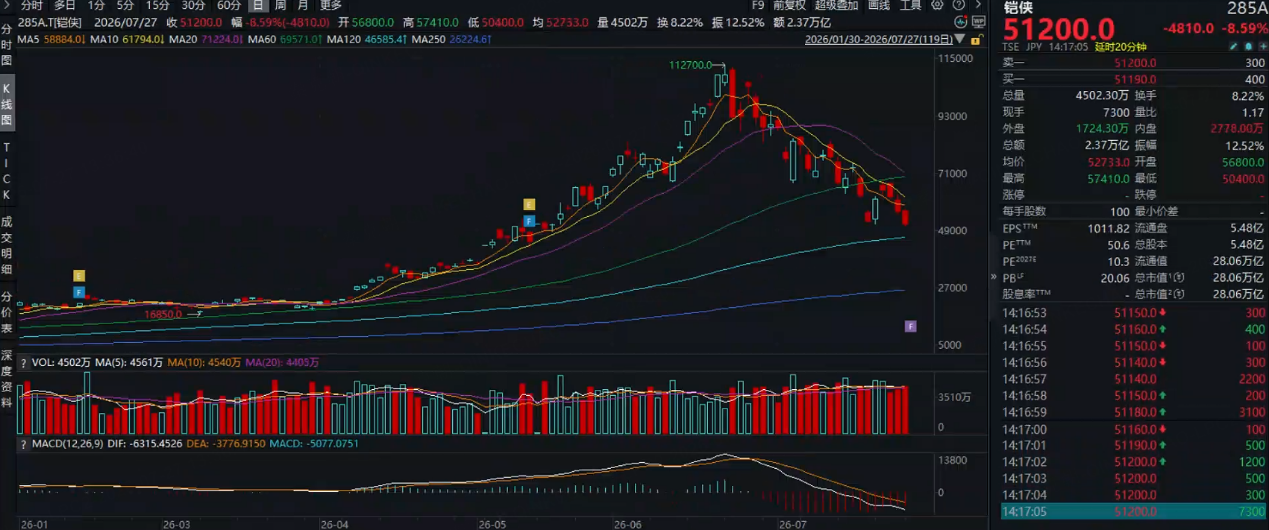Click the 画线 drawing tools button
1269x530 pixels.
pos(879,5)
